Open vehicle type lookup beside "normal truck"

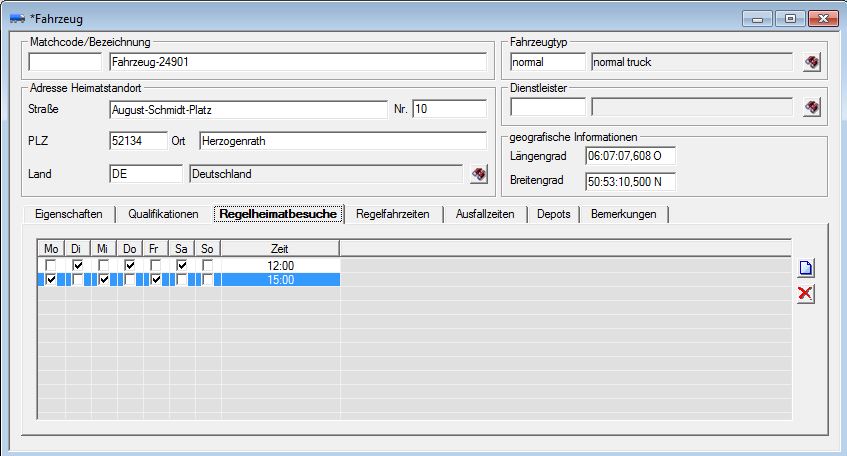click(x=812, y=63)
